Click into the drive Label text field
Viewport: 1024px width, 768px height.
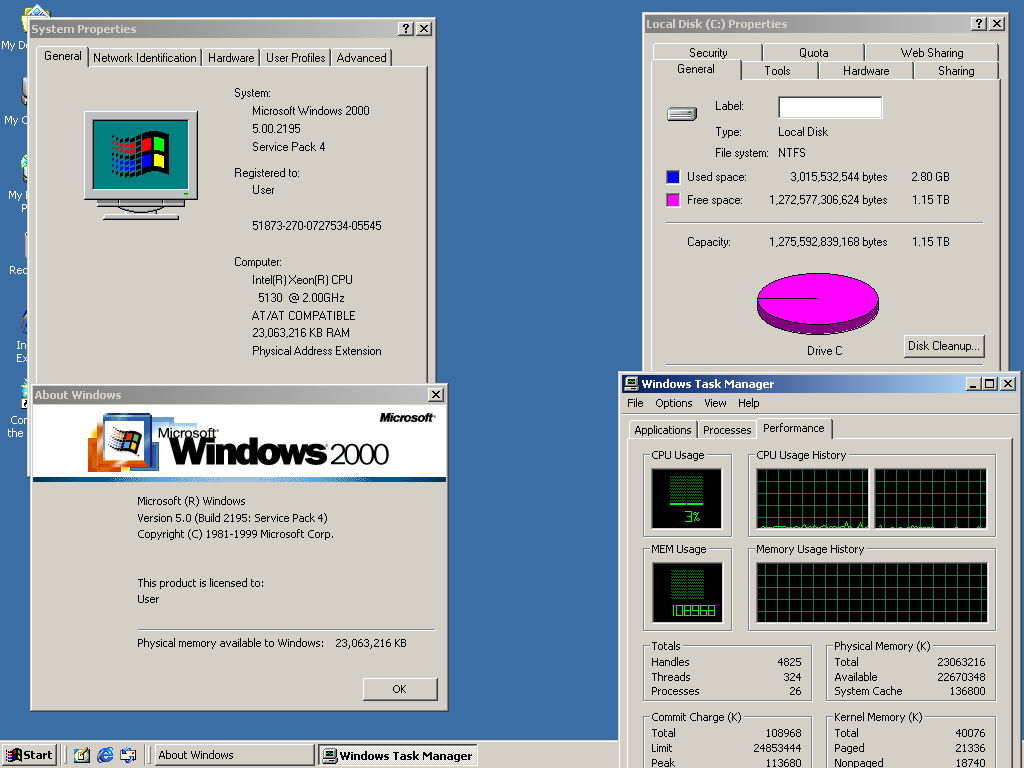point(830,107)
